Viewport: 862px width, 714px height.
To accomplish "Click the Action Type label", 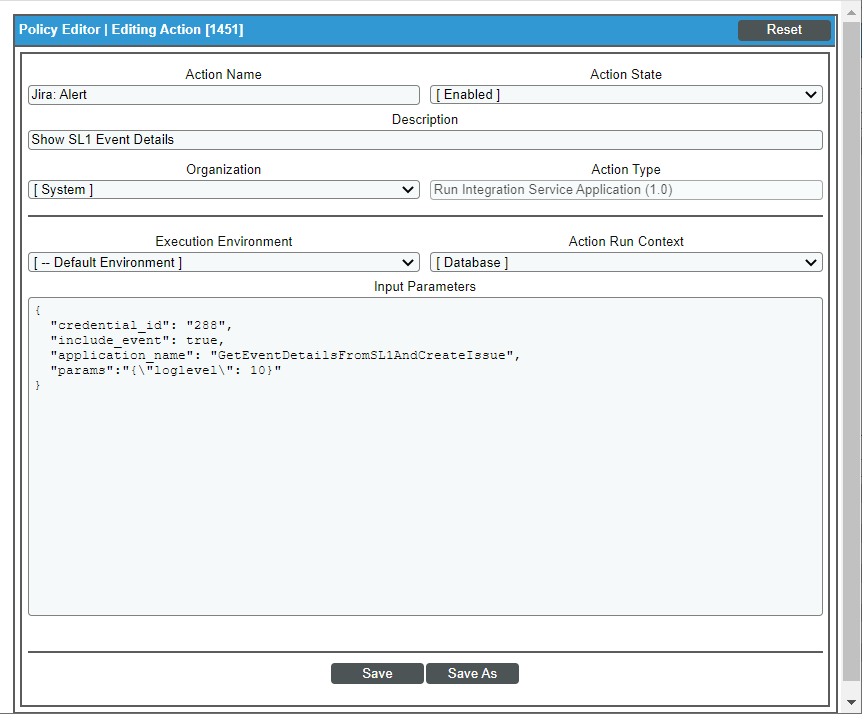I will [x=626, y=169].
